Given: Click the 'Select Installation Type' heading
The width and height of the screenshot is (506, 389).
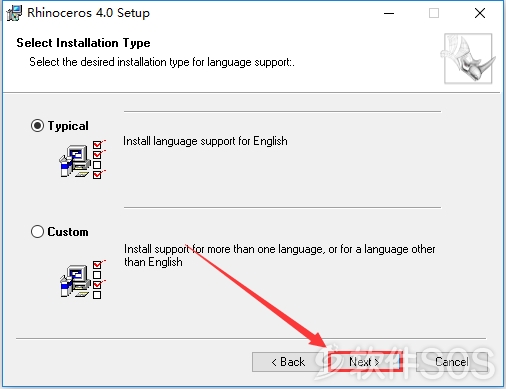Looking at the screenshot, I should click(83, 43).
